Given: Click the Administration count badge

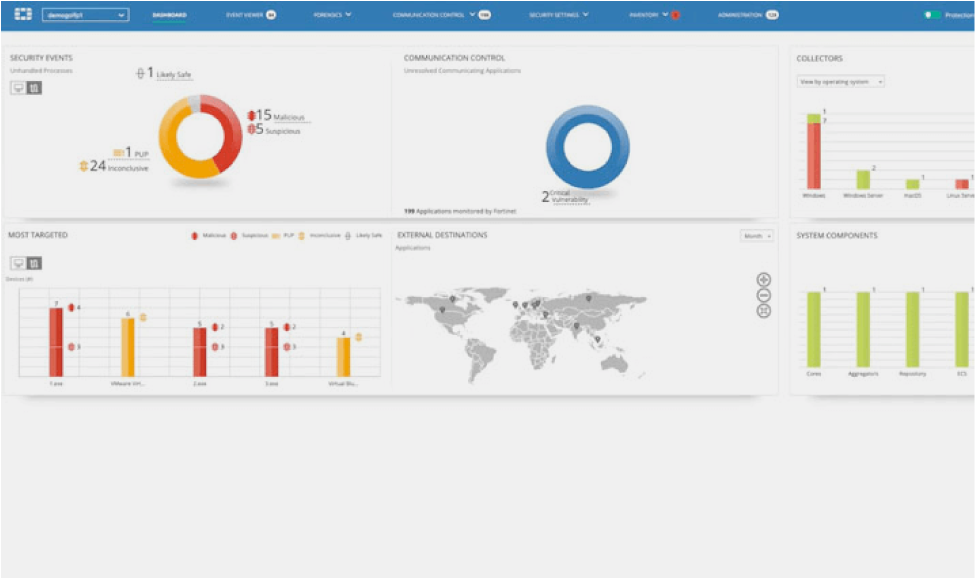Looking at the screenshot, I should [772, 15].
